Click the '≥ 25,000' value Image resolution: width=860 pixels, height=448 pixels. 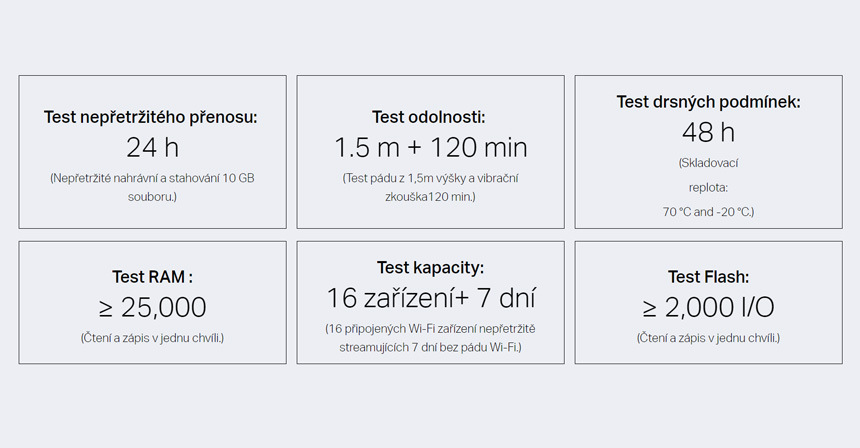click(152, 307)
